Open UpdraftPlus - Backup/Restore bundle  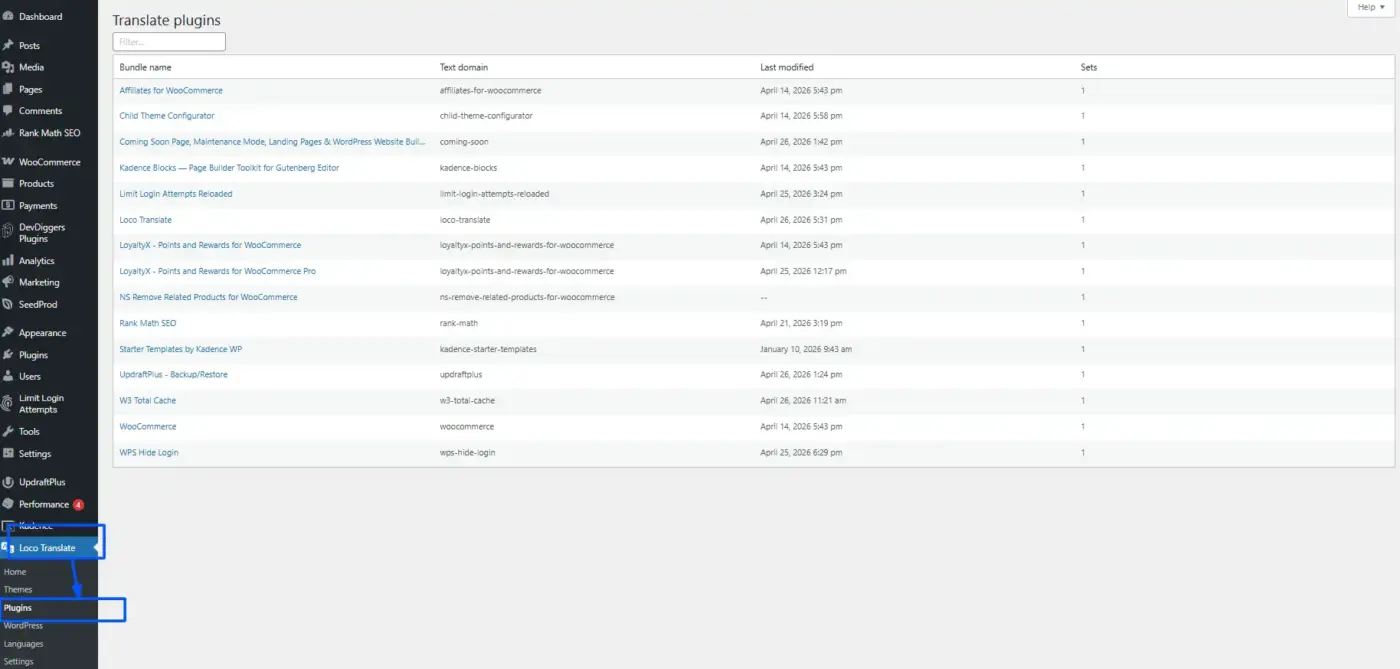point(174,375)
